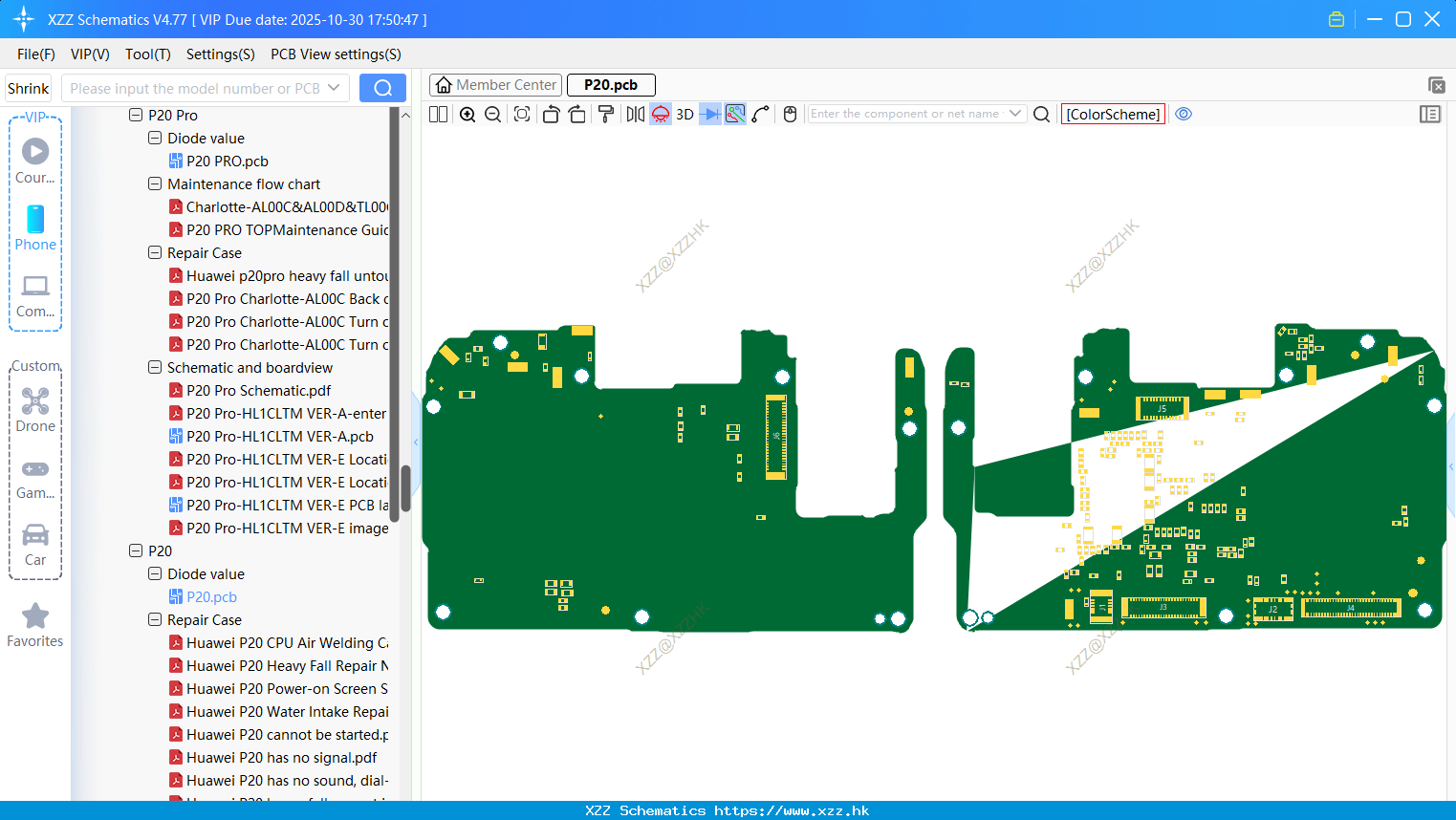
Task: Click the file tree vertical scrollbar
Action: [x=405, y=489]
